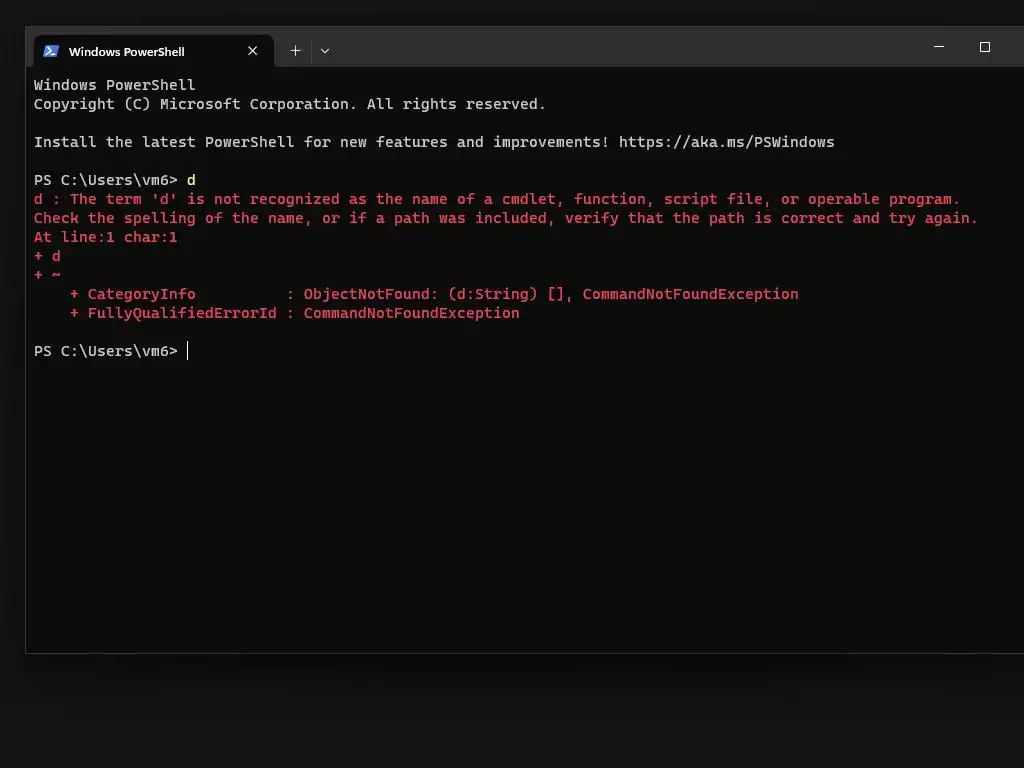Click the 'CommandNotFoundException' FullyQualifiedErrorId text
This screenshot has width=1024, height=768.
(x=411, y=313)
